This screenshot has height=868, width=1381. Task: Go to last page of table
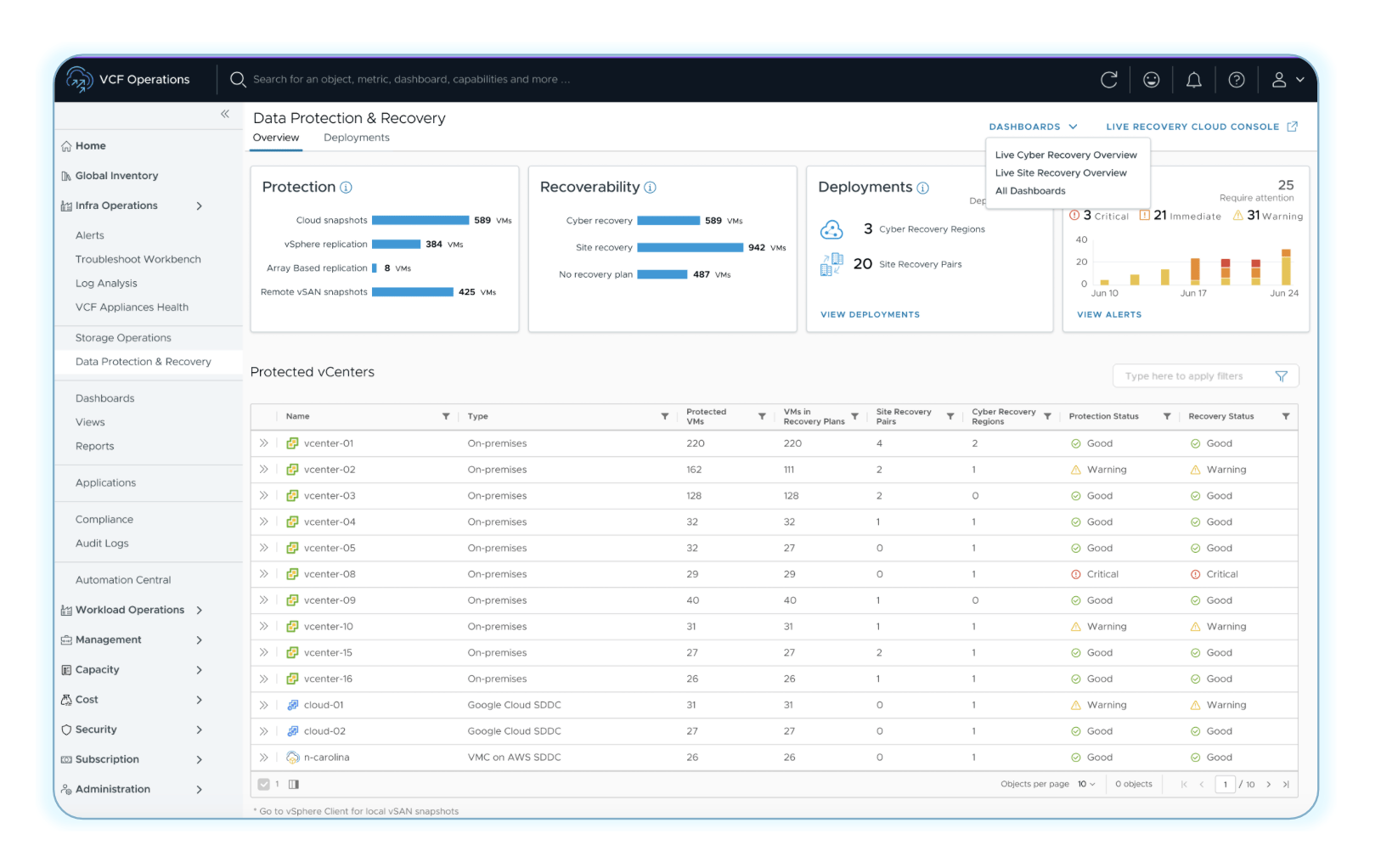pyautogui.click(x=1286, y=785)
